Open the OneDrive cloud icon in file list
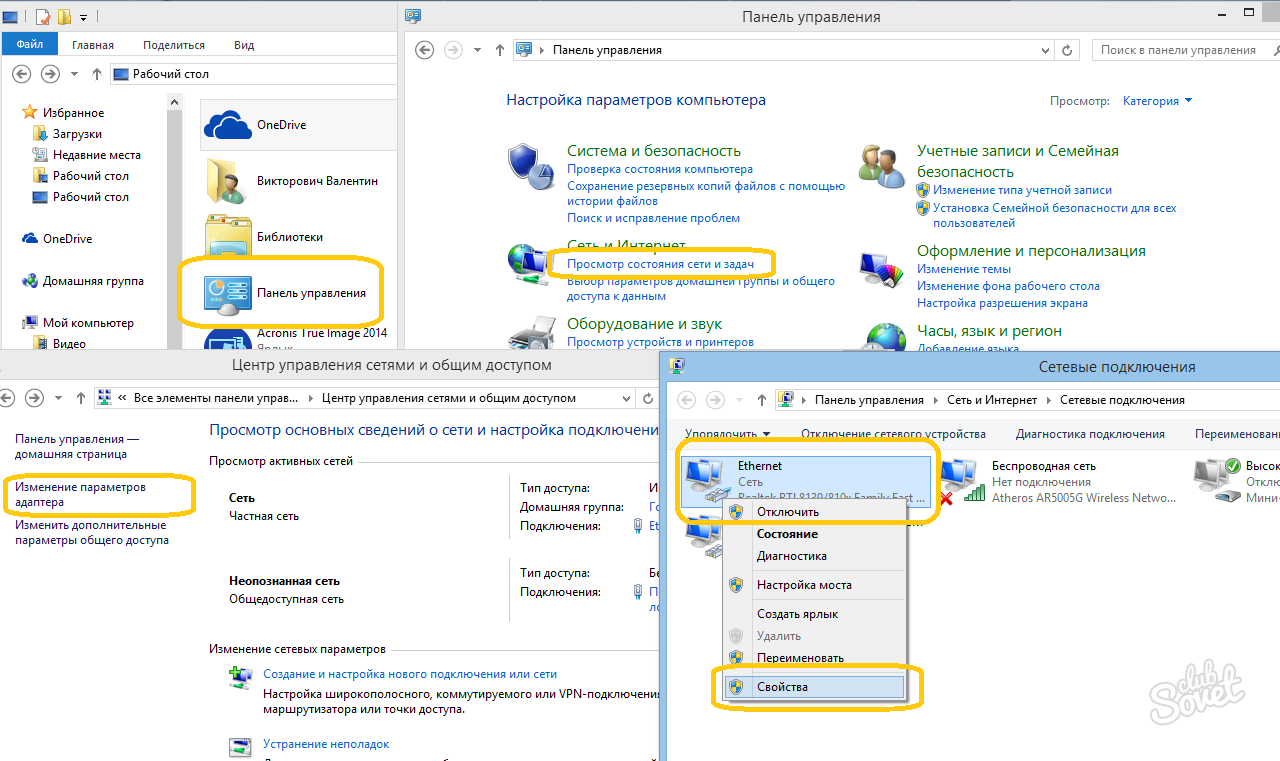The image size is (1280, 761). tap(227, 125)
